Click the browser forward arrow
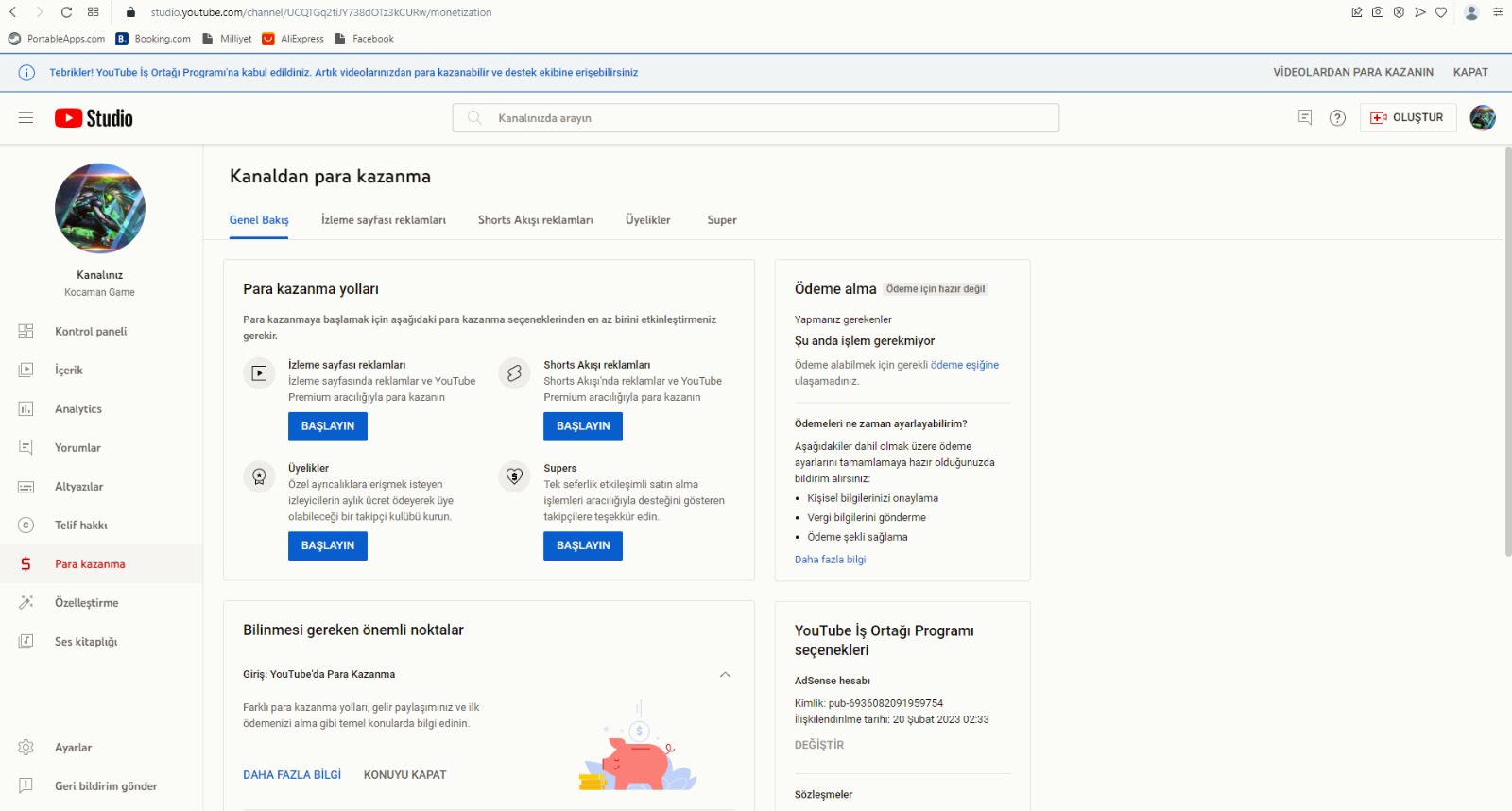The image size is (1512, 811). click(39, 12)
